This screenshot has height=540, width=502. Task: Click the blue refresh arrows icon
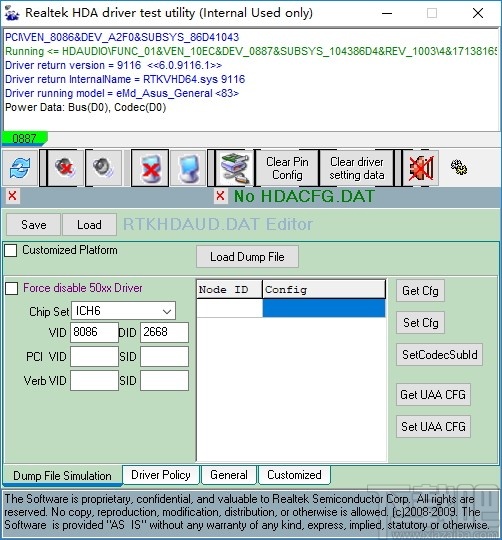[x=20, y=168]
